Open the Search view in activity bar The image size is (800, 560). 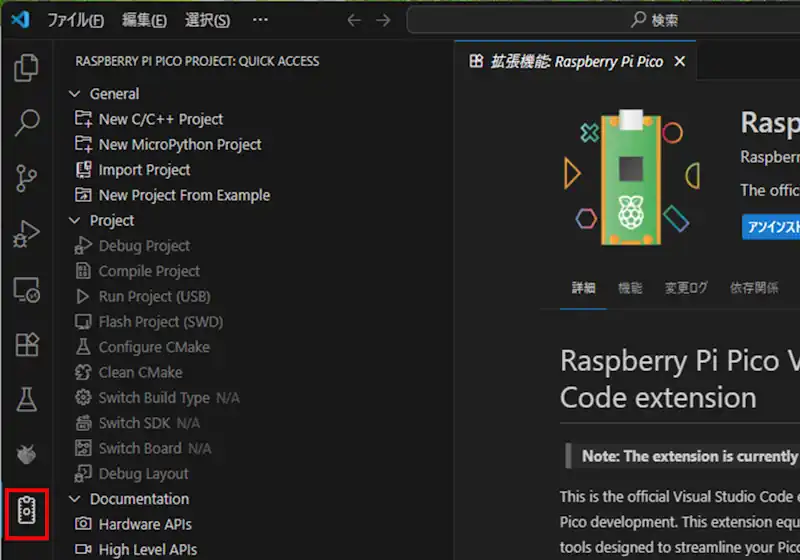[x=26, y=122]
